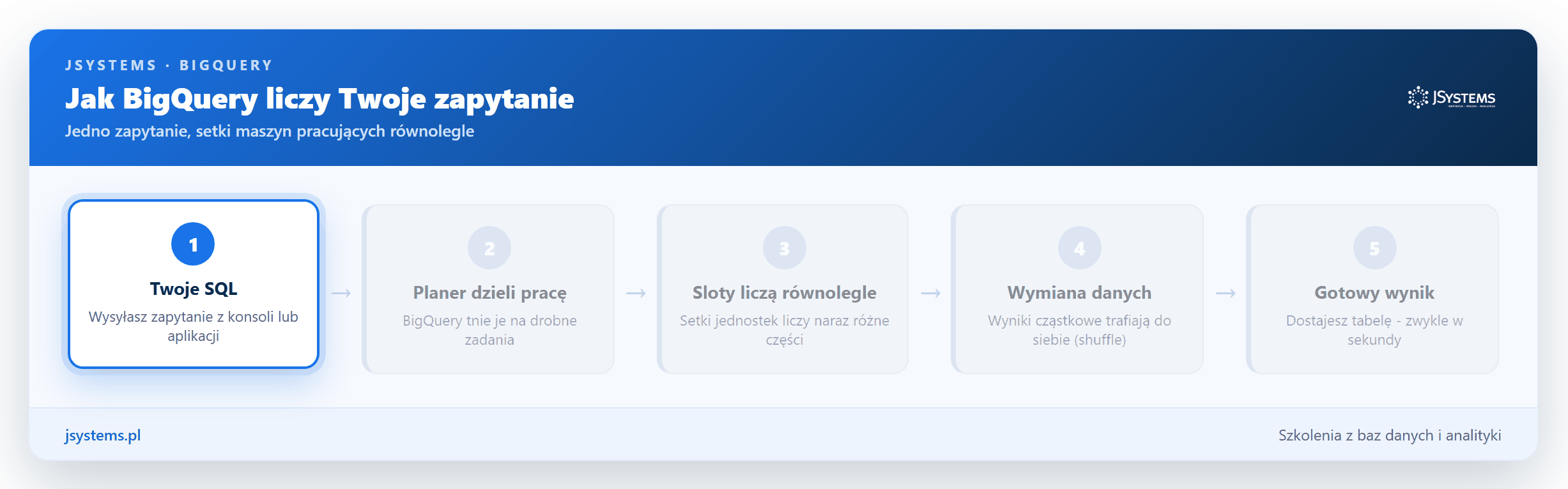Viewport: 1568px width, 489px height.
Task: Click the JSystems logo in header
Action: pyautogui.click(x=1451, y=98)
